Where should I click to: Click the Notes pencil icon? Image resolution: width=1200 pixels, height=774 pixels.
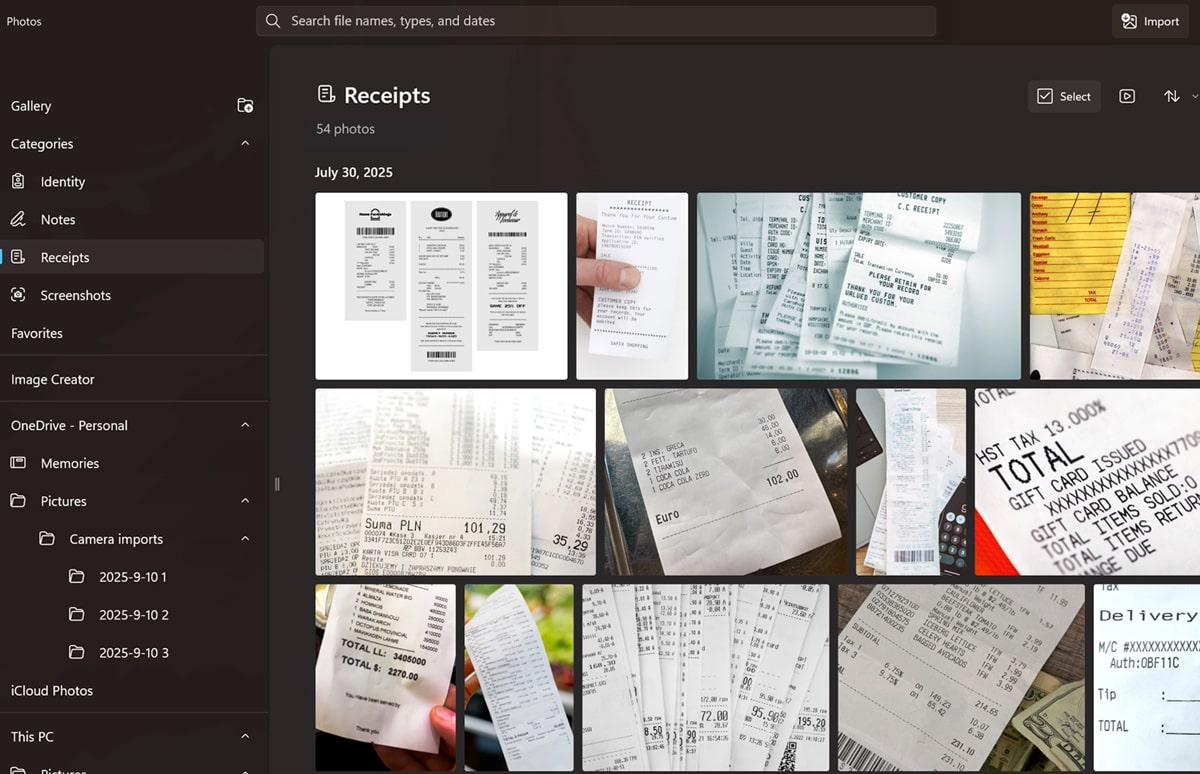(x=18, y=220)
